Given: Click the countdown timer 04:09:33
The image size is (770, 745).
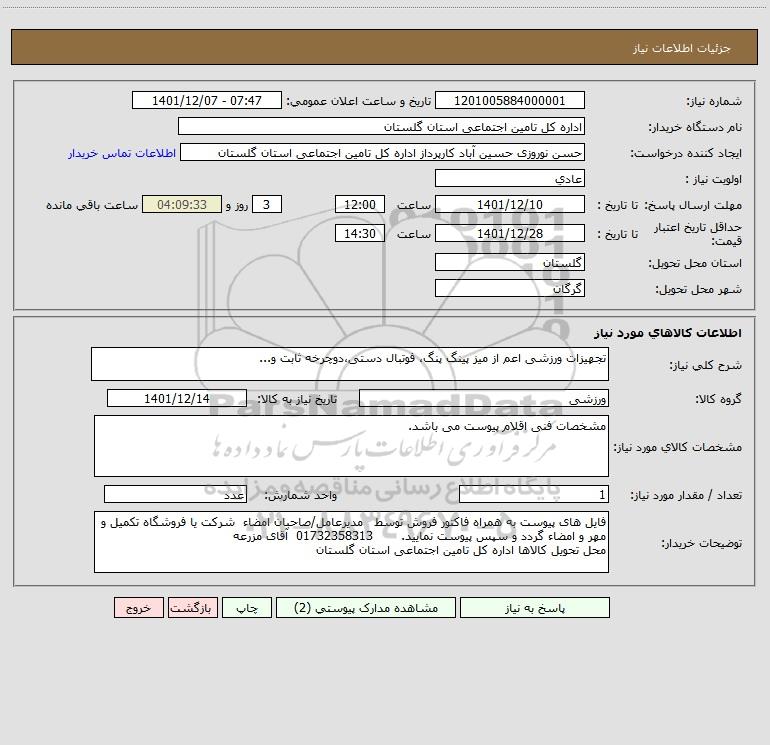Looking at the screenshot, I should pyautogui.click(x=182, y=204).
